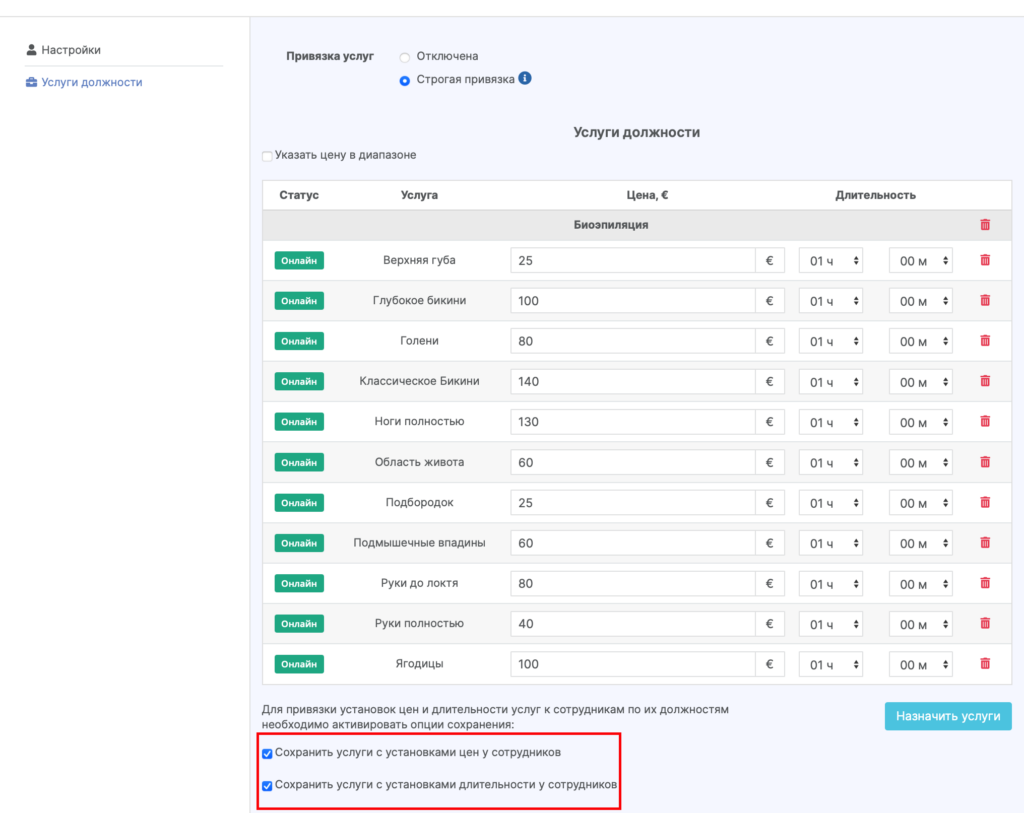Screen dimensions: 1024x813
Task: Delete the Биоэпиляция category with trash icon
Action: pyautogui.click(x=985, y=225)
